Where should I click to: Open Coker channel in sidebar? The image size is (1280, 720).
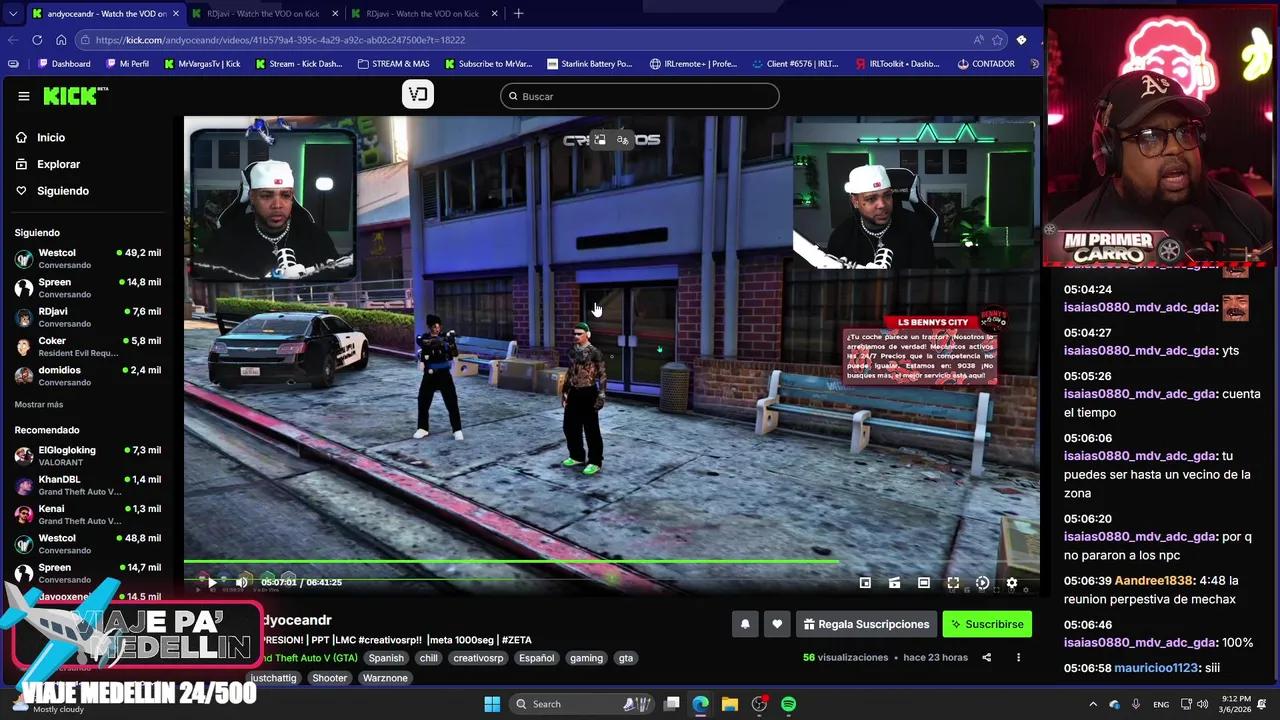tap(88, 347)
